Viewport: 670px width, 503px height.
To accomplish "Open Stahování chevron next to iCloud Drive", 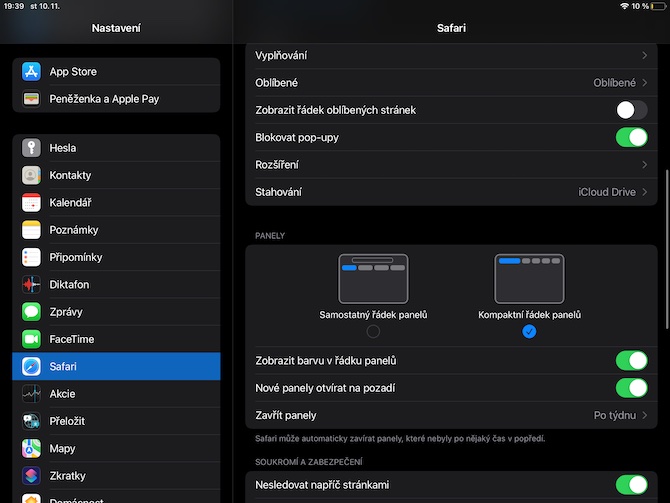I will click(644, 192).
